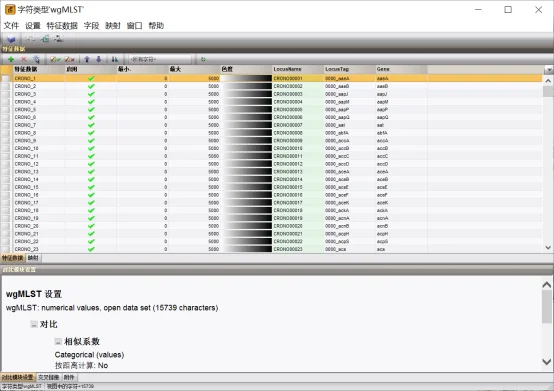Add a new character with green plus icon
Viewport: 554px width, 391px height.
pyautogui.click(x=11, y=59)
